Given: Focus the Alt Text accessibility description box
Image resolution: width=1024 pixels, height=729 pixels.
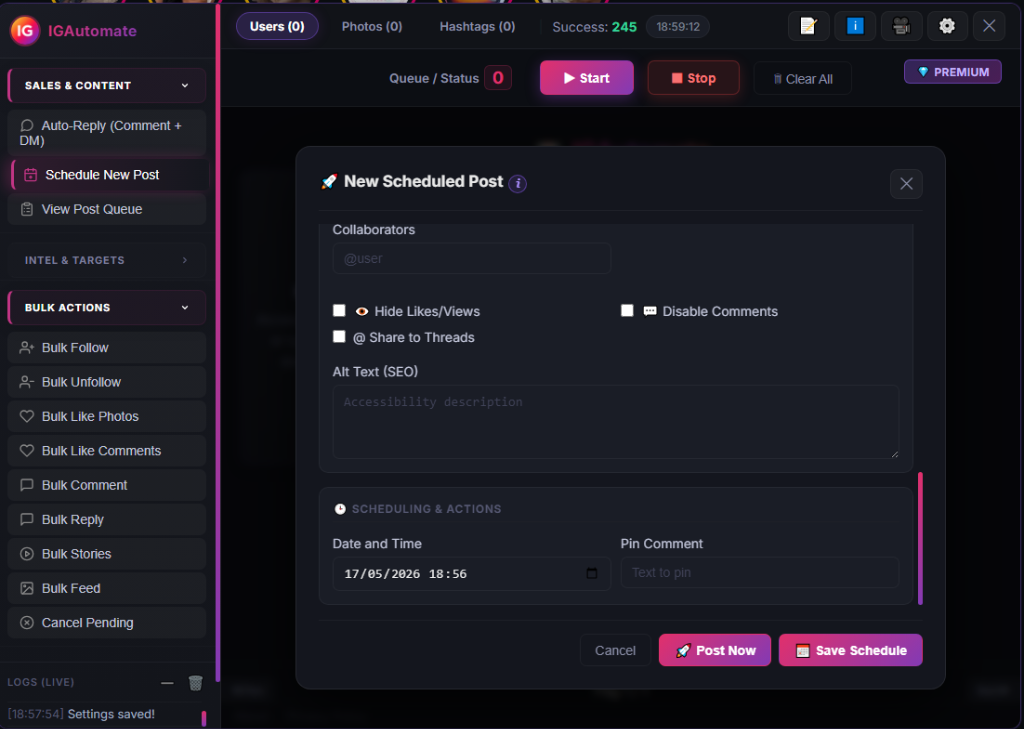Looking at the screenshot, I should [616, 421].
